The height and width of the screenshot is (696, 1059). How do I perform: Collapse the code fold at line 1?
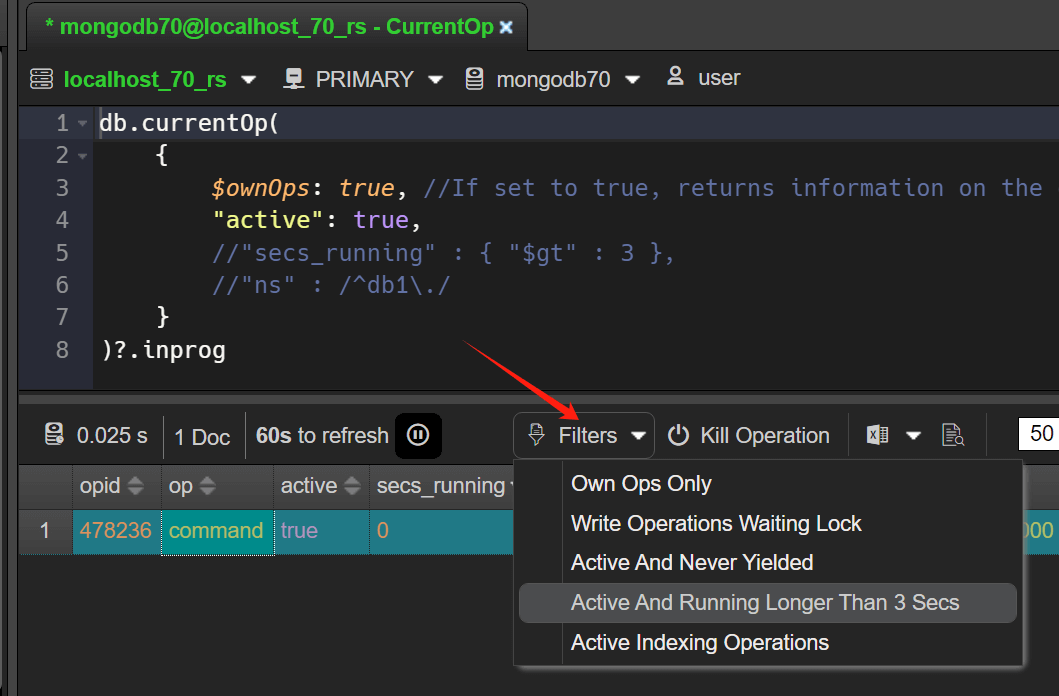point(82,124)
